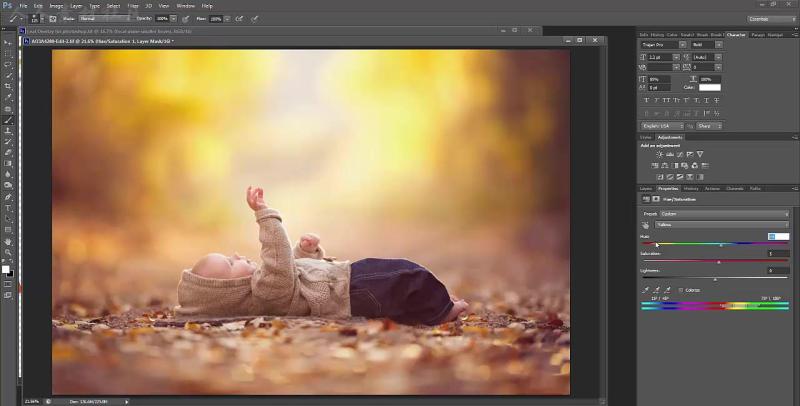
Task: Select the History Brush tool
Action: pos(8,142)
